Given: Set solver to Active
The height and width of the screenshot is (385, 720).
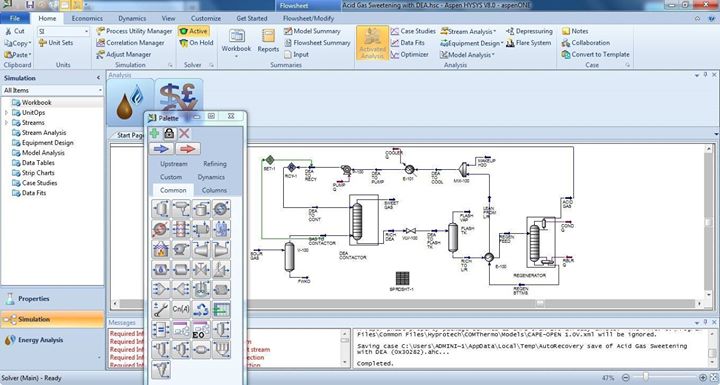Looking at the screenshot, I should click(x=194, y=31).
